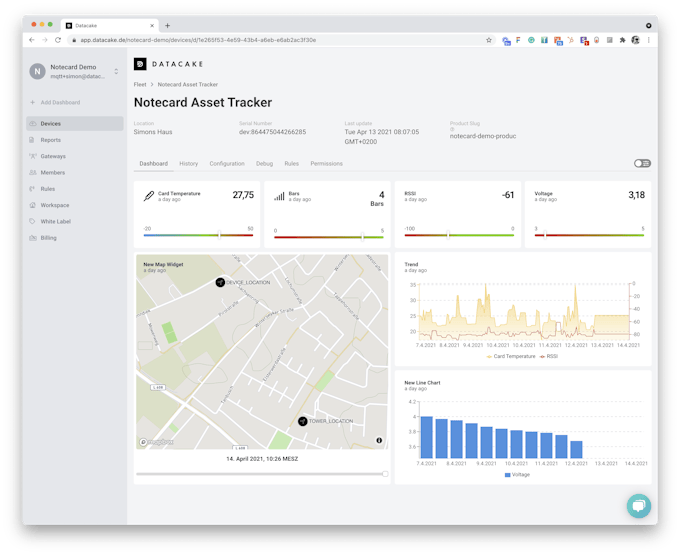Screen dimensions: 681x555
Task: Open the Configuration tab
Action: tap(227, 163)
